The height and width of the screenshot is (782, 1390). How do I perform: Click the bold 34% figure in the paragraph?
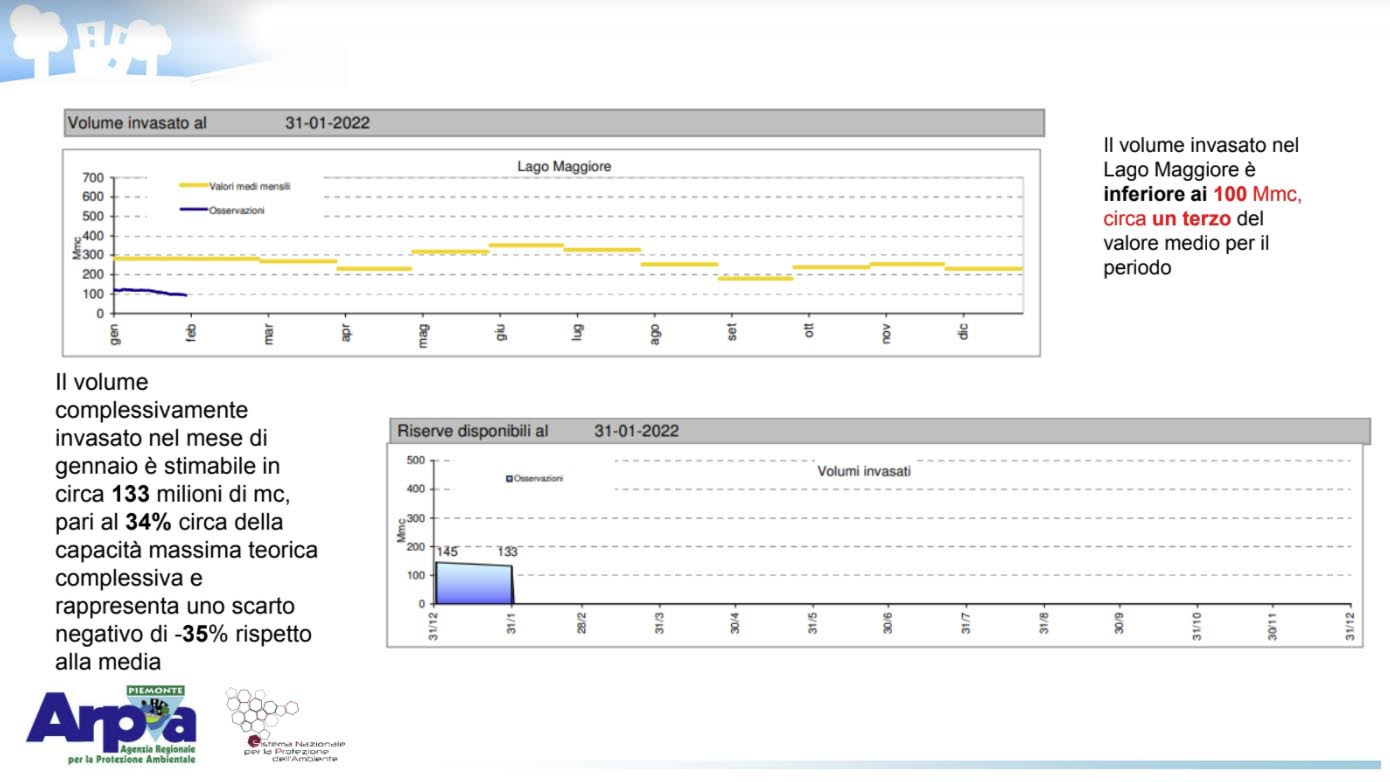(x=147, y=522)
